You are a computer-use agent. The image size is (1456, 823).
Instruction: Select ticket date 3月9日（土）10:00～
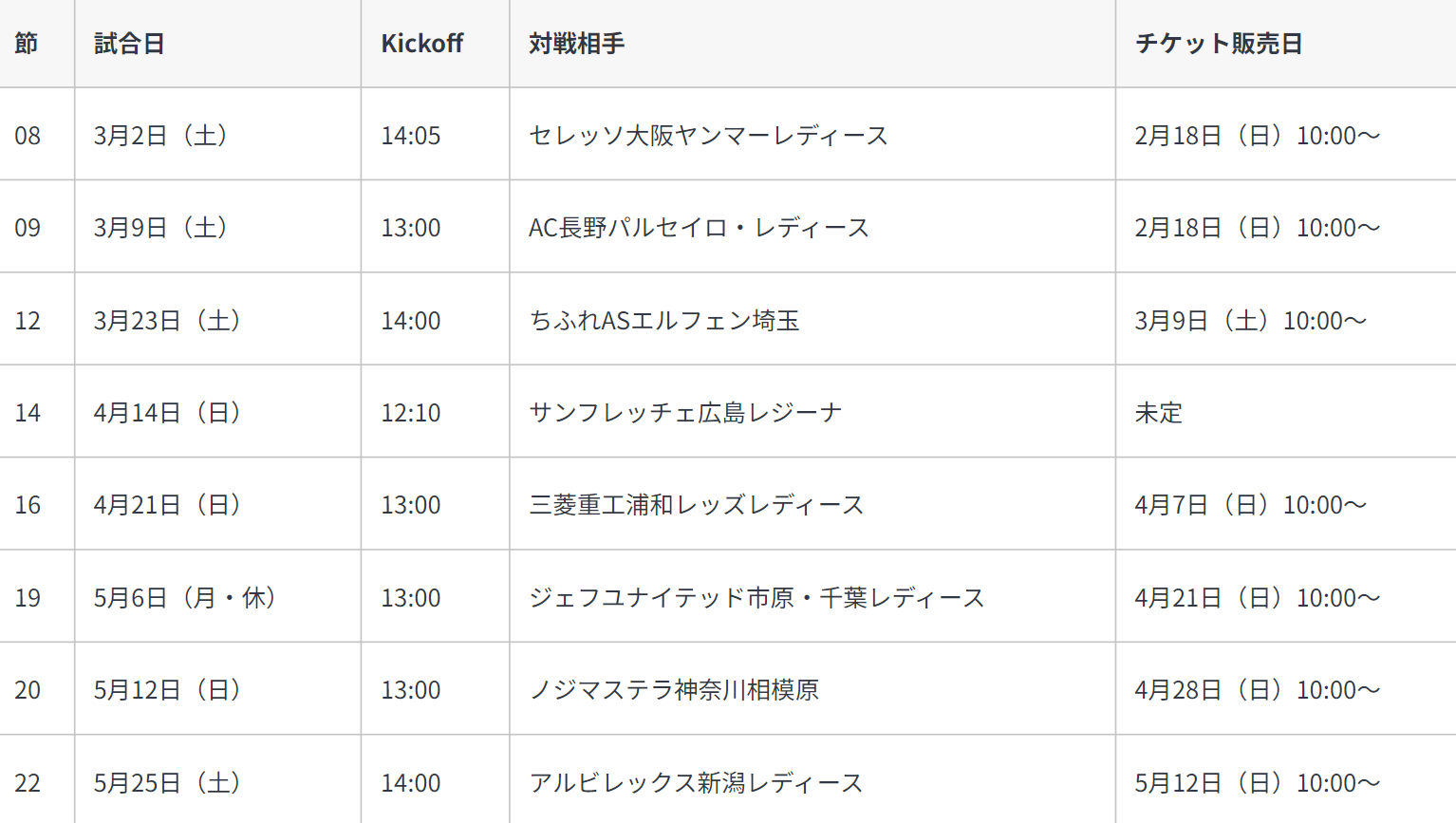[1251, 321]
